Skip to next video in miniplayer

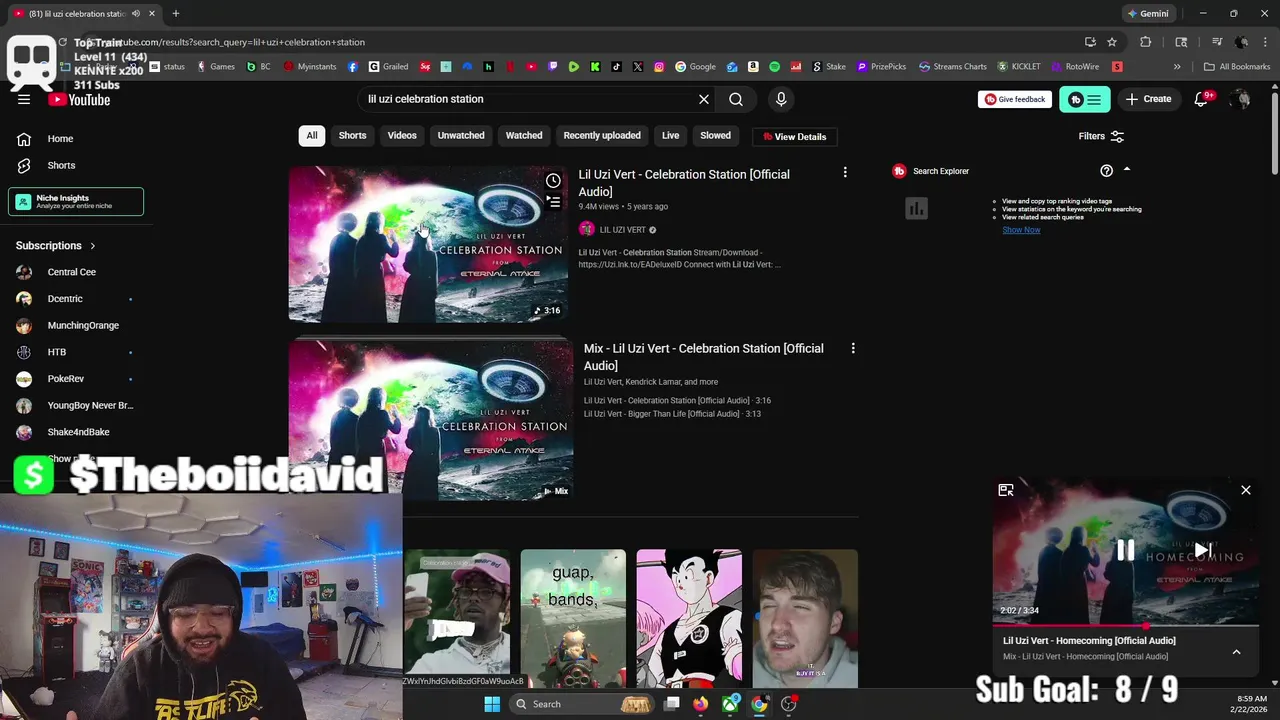(x=1203, y=550)
